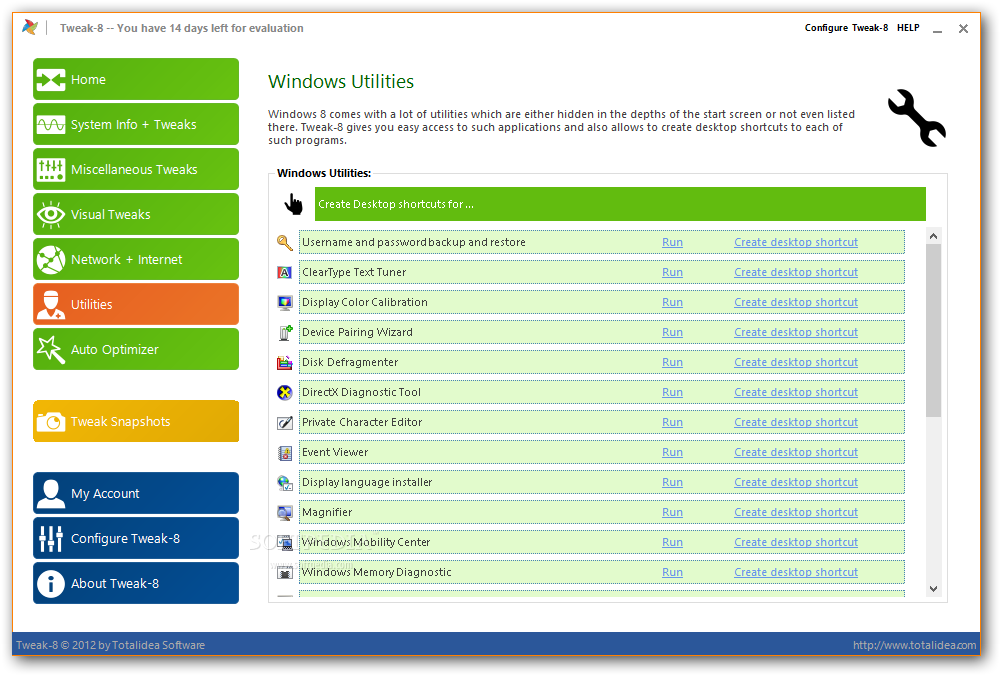Click Configure Tweak-8 in title bar
Screen dimensions: 1001x676
(846, 27)
